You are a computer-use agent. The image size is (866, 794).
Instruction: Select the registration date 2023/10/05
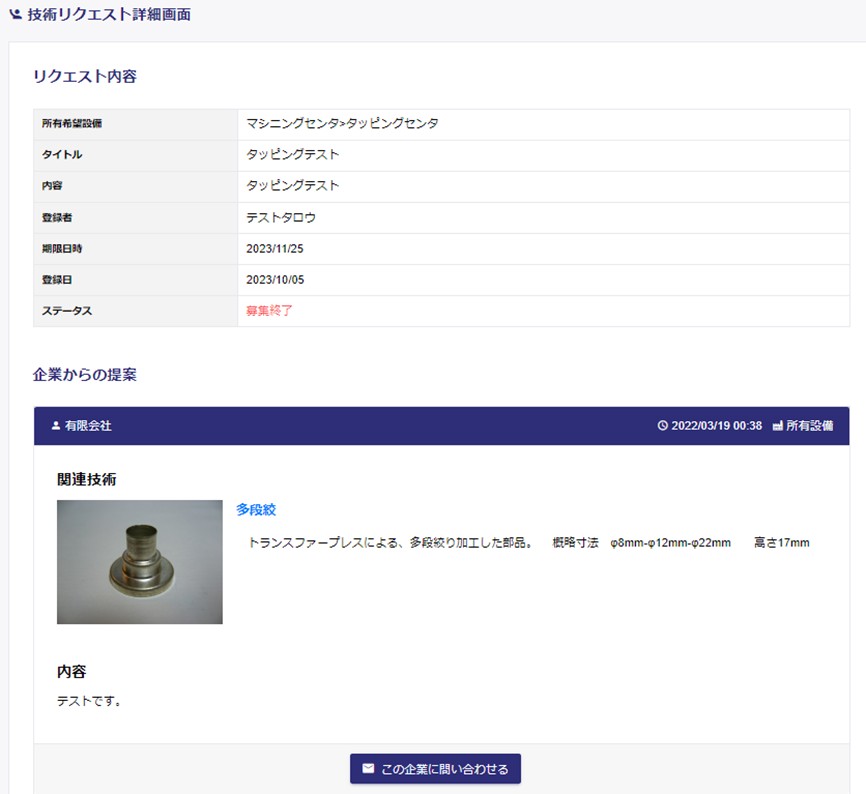(275, 280)
